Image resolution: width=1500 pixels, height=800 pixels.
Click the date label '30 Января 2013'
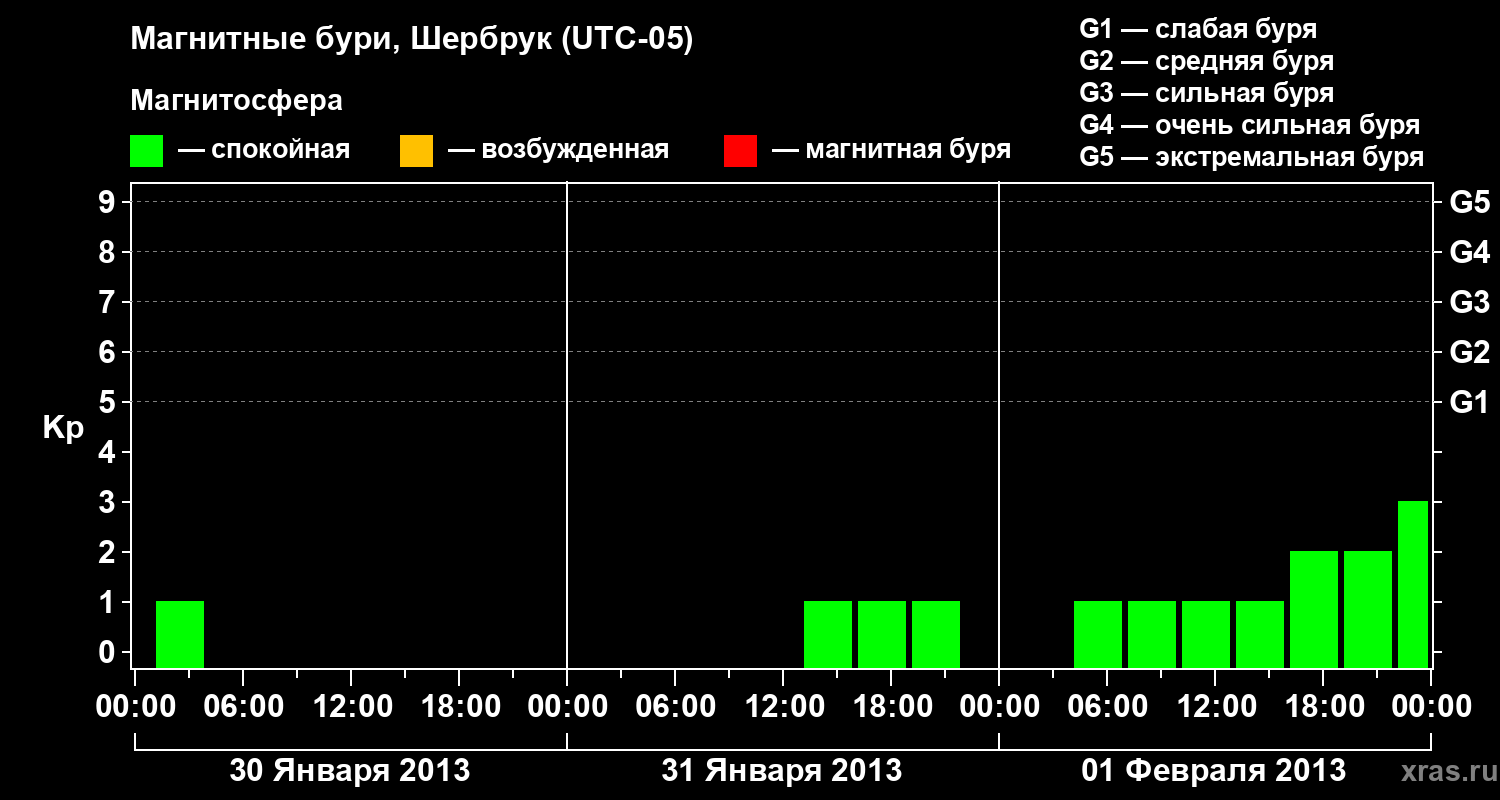[x=350, y=771]
